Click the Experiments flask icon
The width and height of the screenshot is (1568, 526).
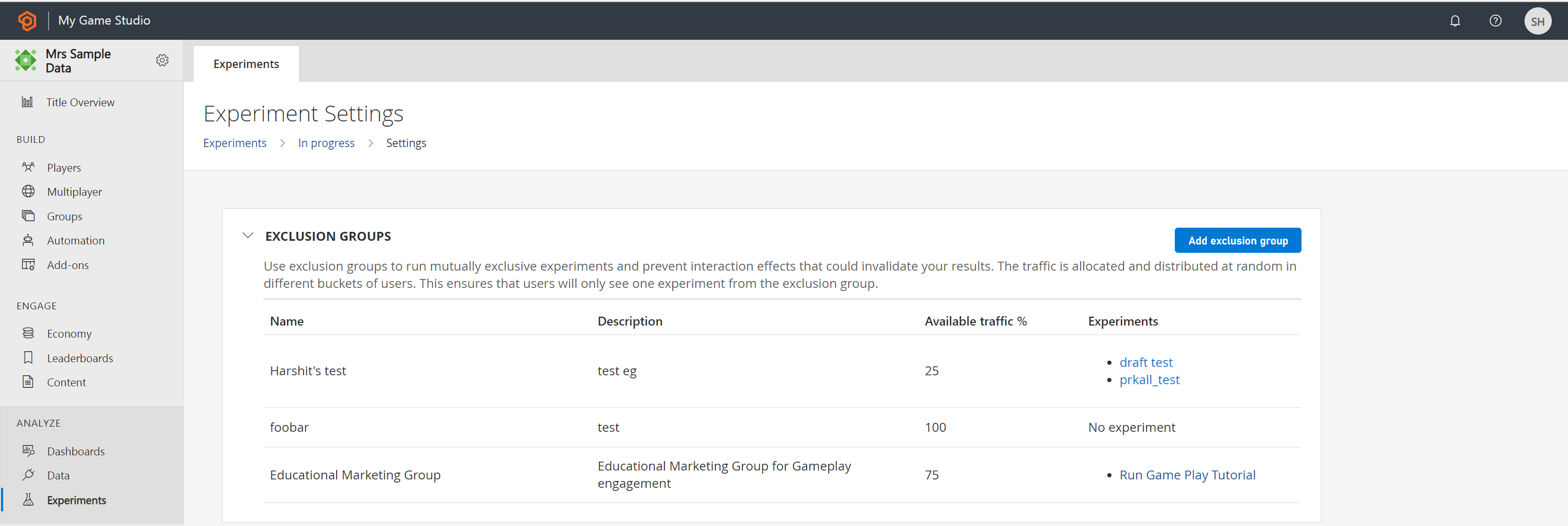click(28, 500)
